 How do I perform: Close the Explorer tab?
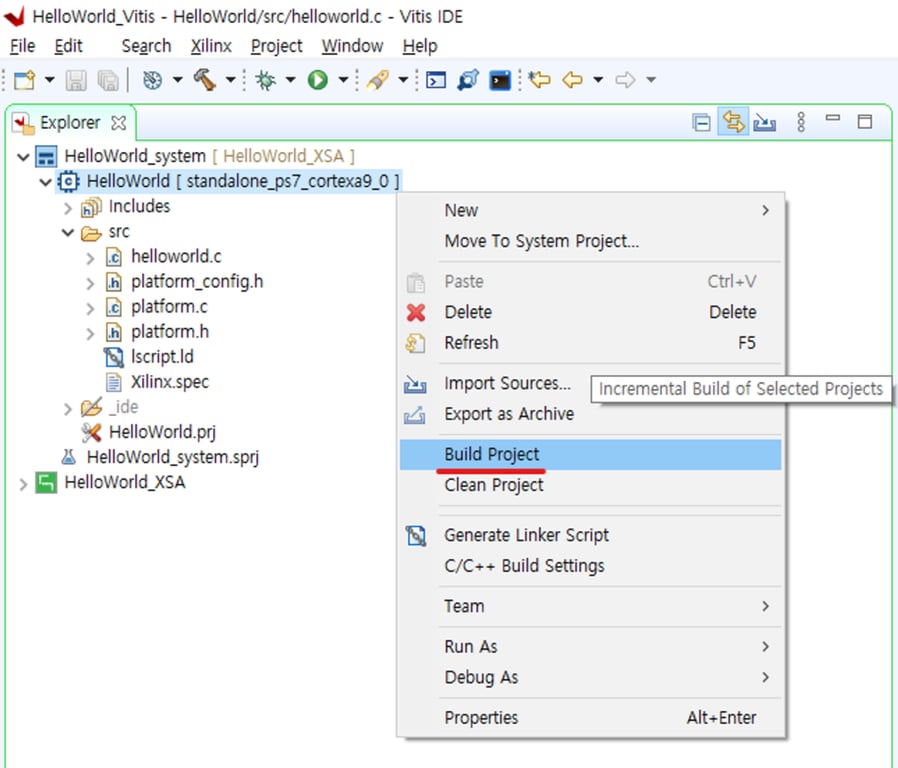pos(119,123)
